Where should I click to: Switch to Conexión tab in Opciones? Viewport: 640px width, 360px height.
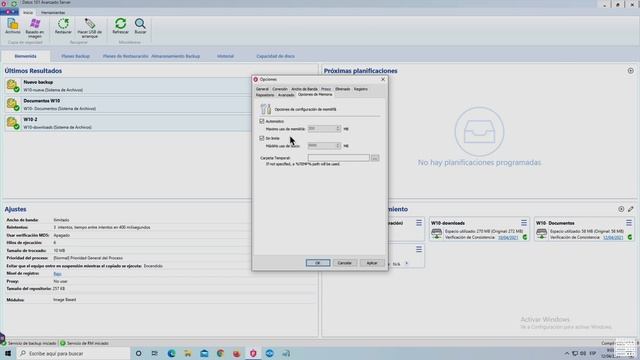tap(280, 89)
